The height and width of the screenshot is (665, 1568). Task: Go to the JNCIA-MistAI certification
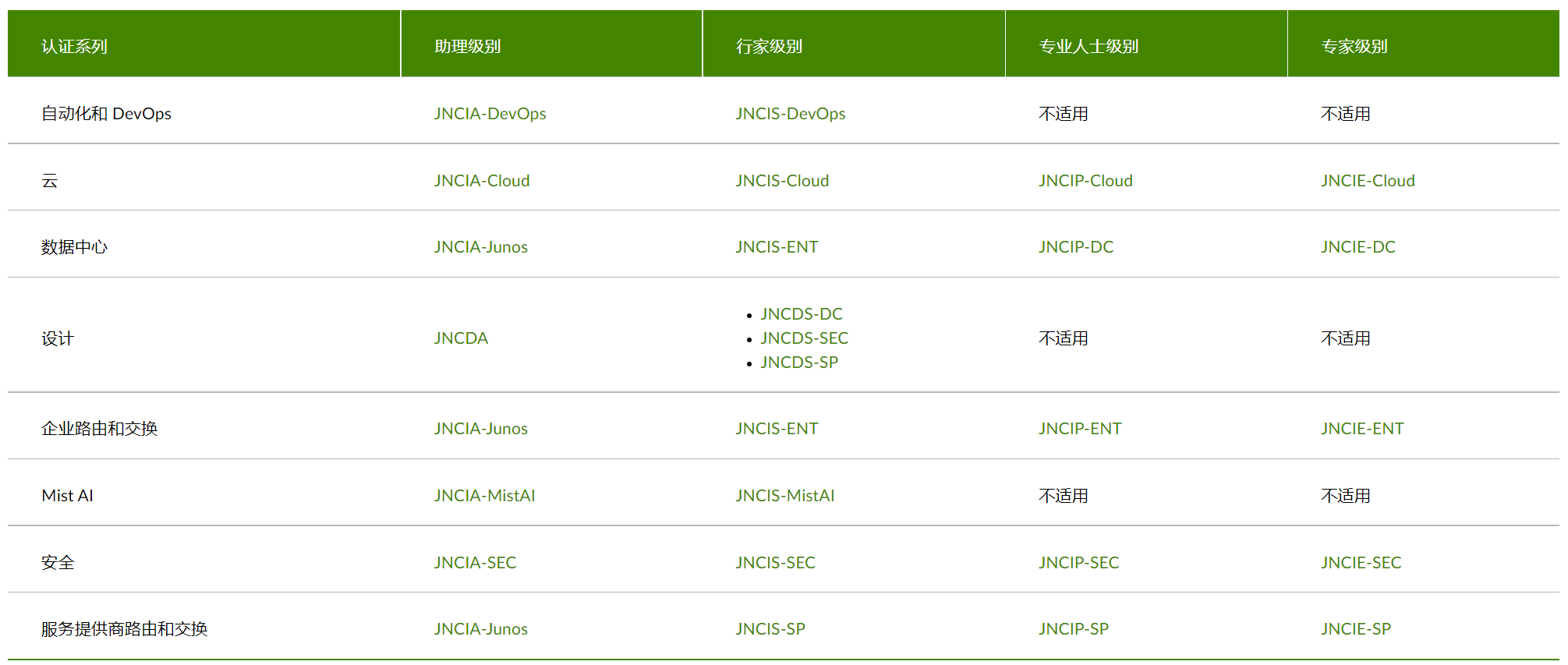coord(484,496)
